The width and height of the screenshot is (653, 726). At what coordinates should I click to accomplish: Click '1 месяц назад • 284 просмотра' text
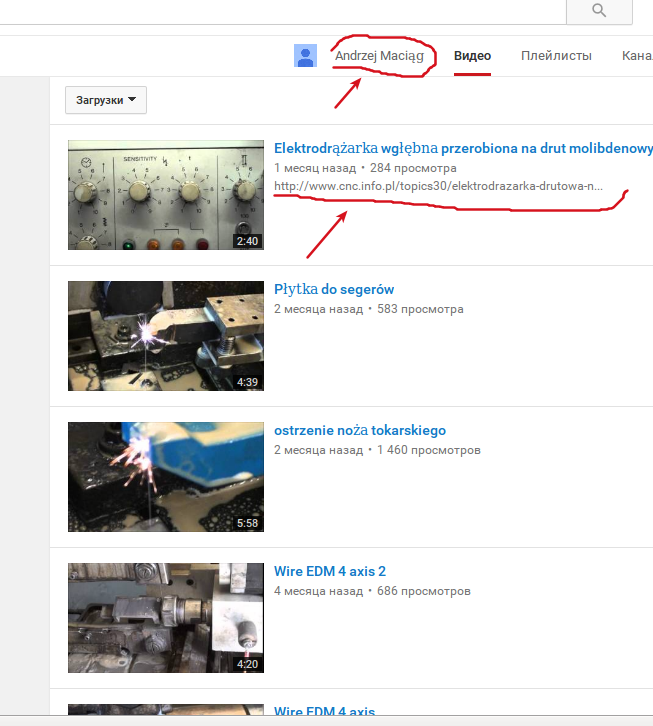tap(365, 168)
